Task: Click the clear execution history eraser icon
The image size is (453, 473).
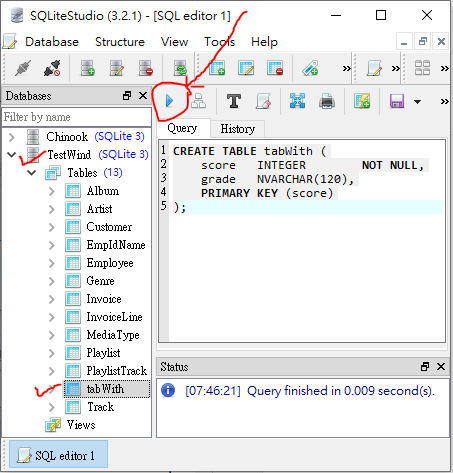Action: point(263,101)
